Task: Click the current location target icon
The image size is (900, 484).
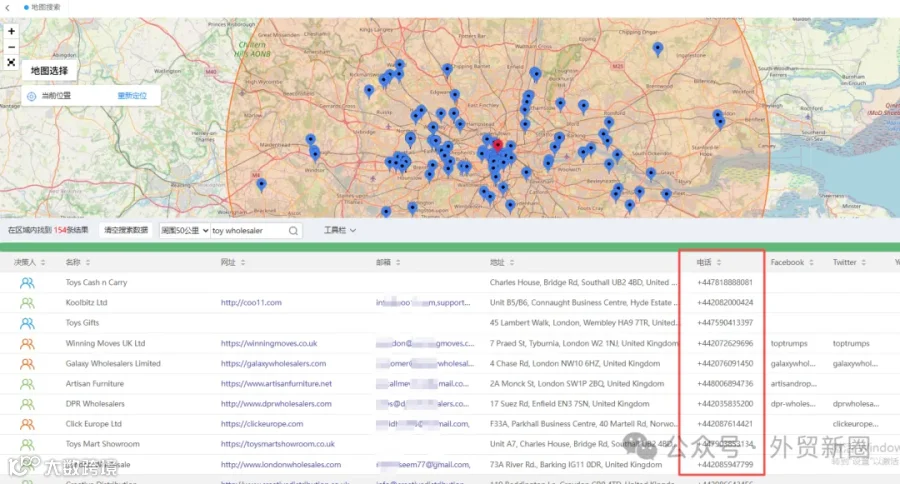Action: click(32, 96)
